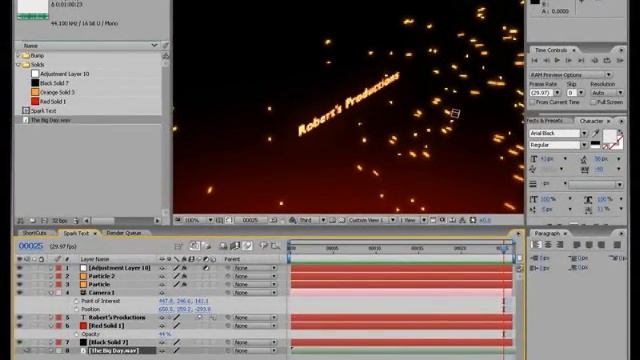Hide the Red Solid 1 layer

coord(19,326)
